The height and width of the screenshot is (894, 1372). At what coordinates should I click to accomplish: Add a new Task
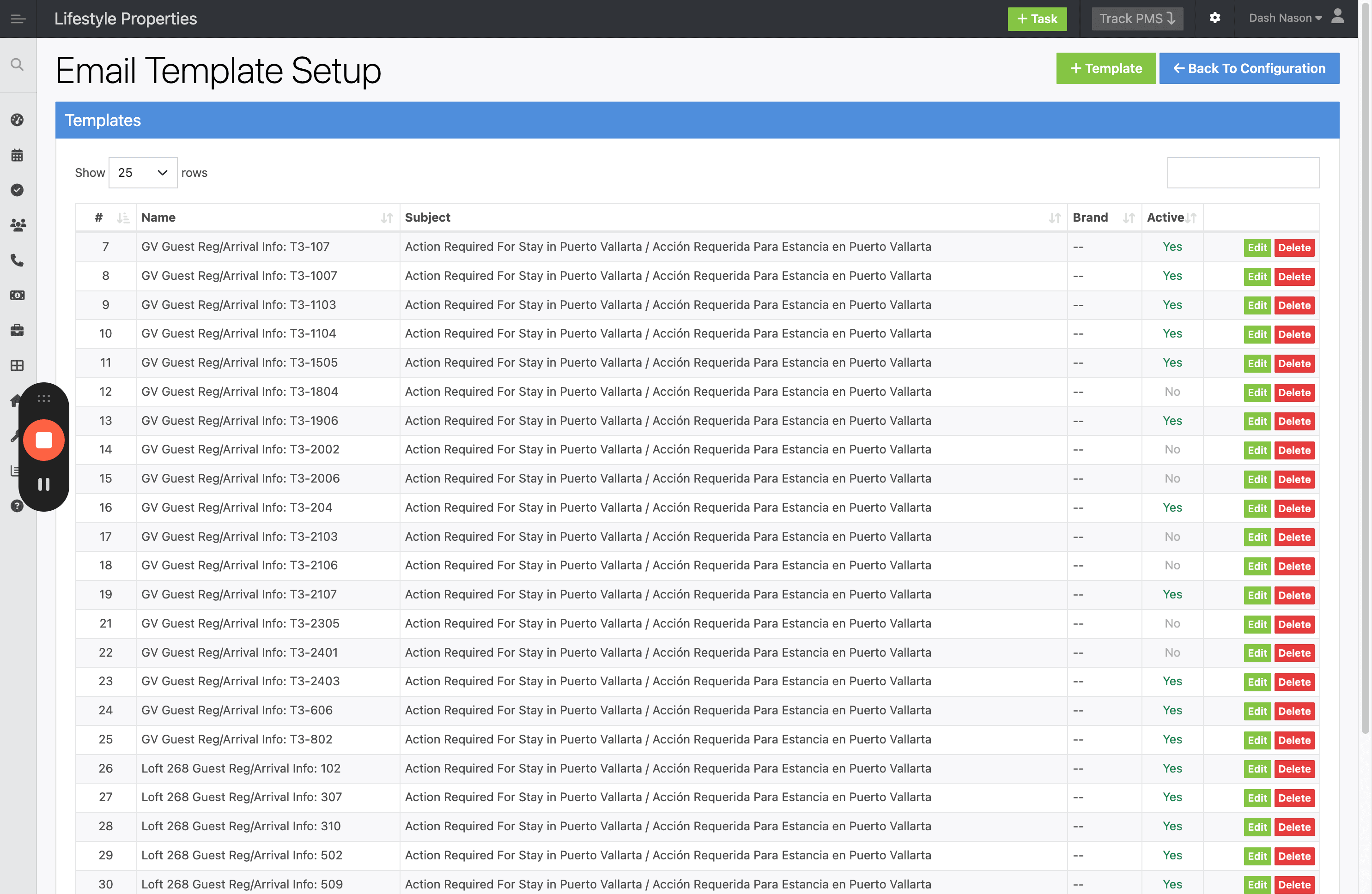pos(1037,18)
